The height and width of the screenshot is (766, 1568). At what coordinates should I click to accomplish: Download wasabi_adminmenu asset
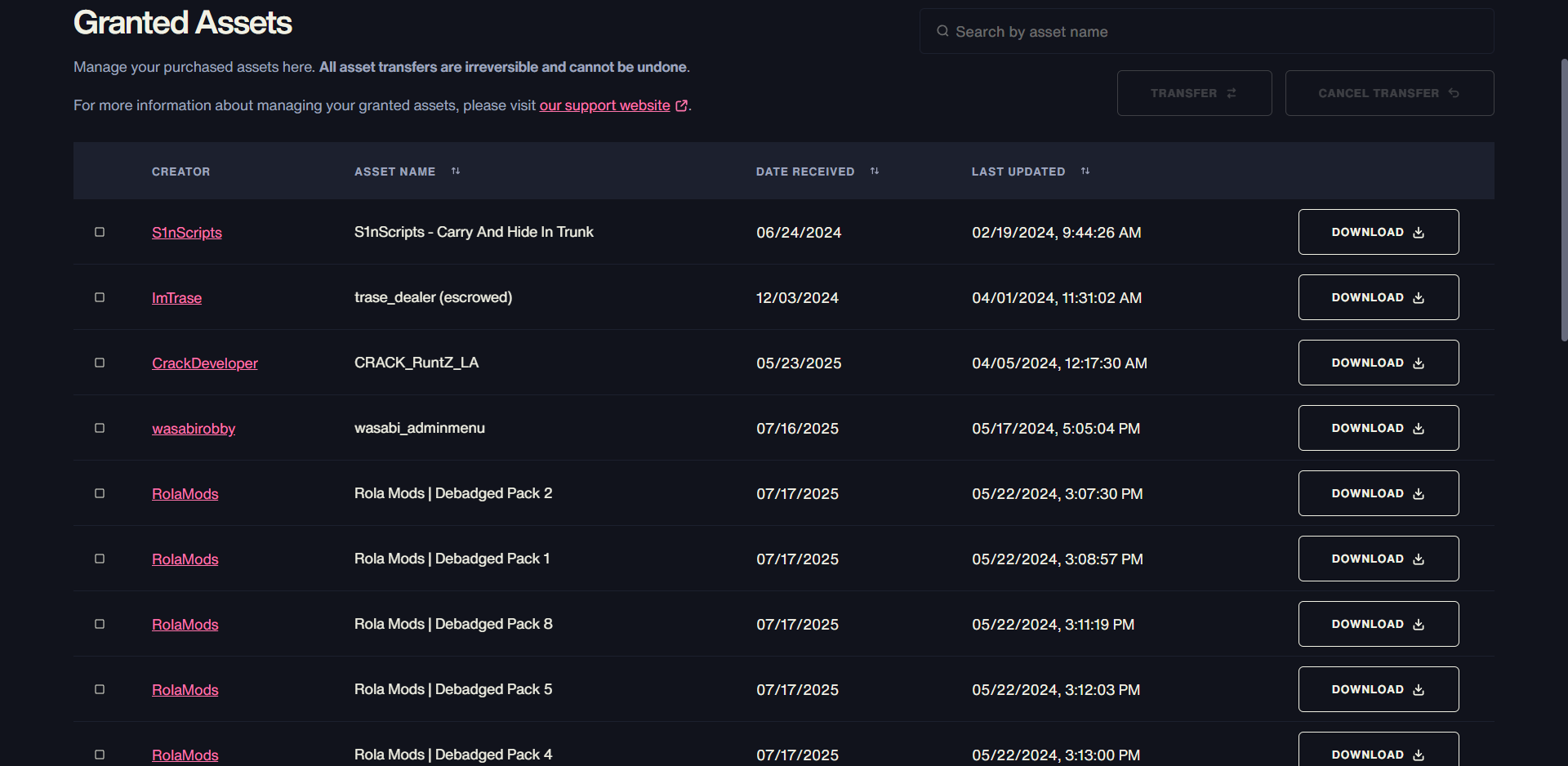(1379, 428)
